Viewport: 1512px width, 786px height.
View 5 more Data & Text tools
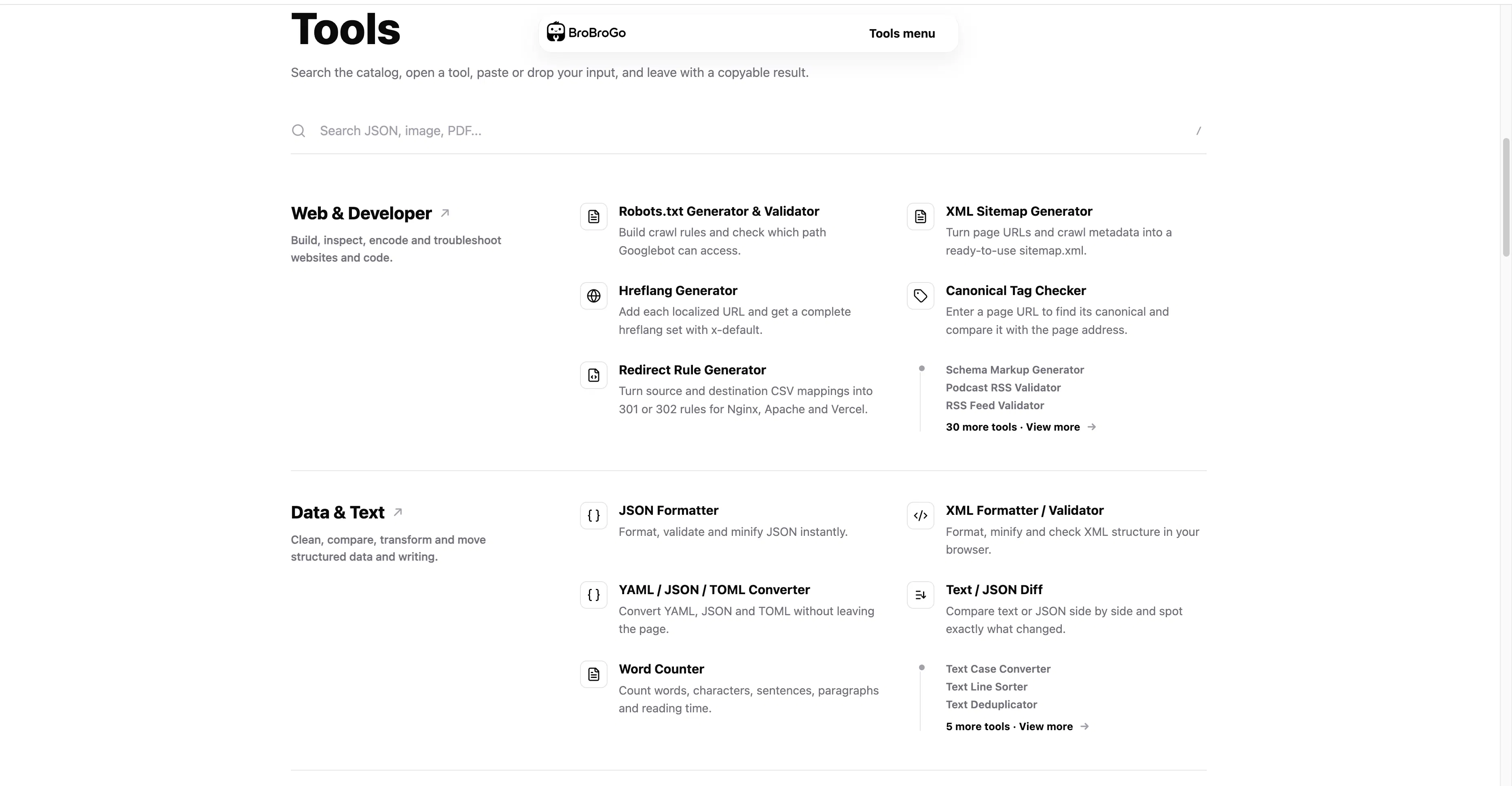coord(1017,727)
